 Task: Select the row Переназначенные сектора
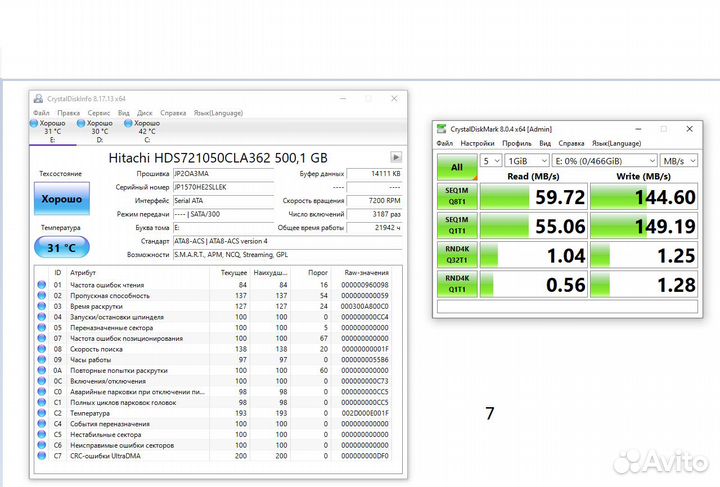pyautogui.click(x=214, y=327)
